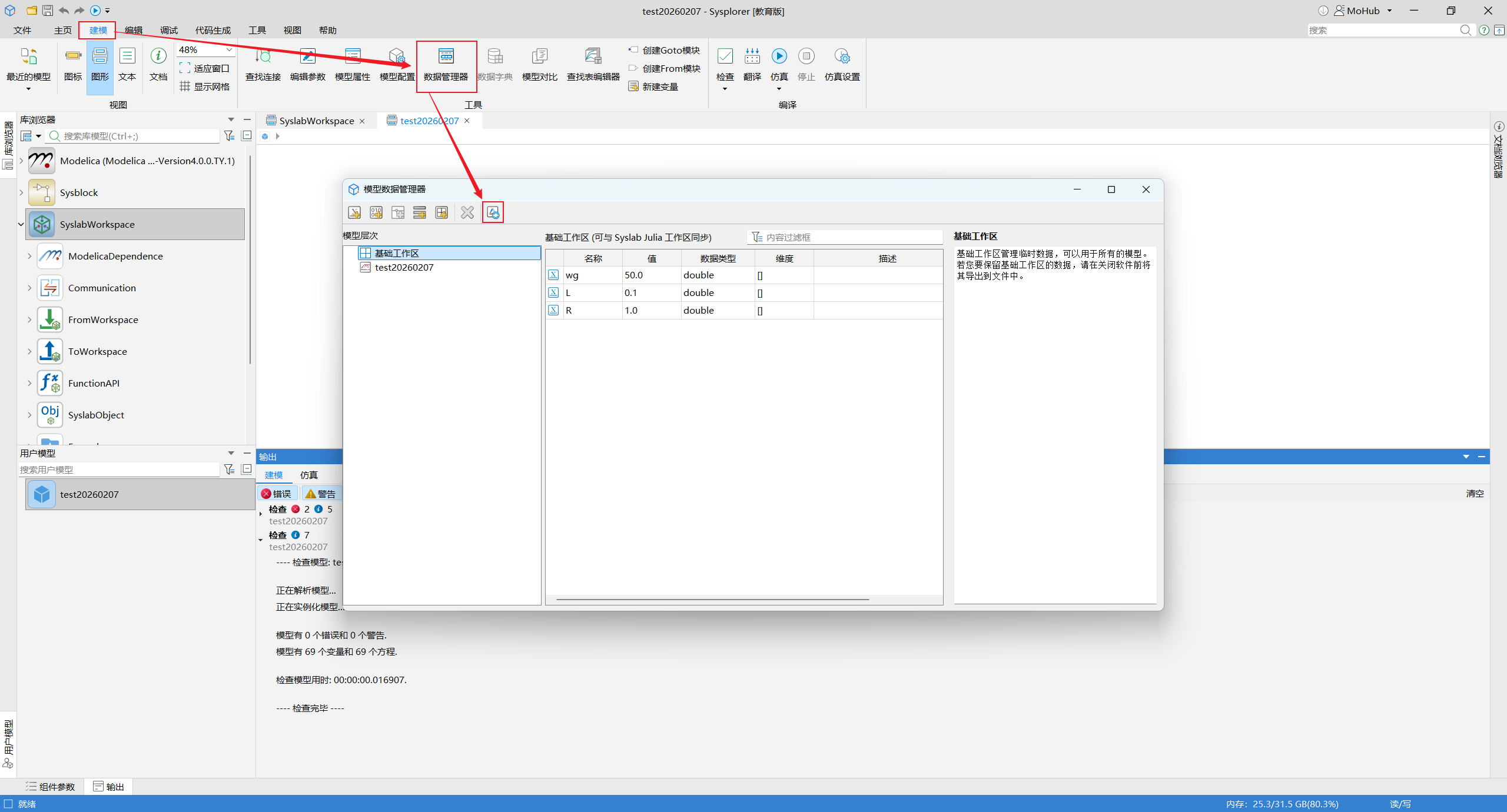Click the grey X delete icon in data manager

pos(467,212)
